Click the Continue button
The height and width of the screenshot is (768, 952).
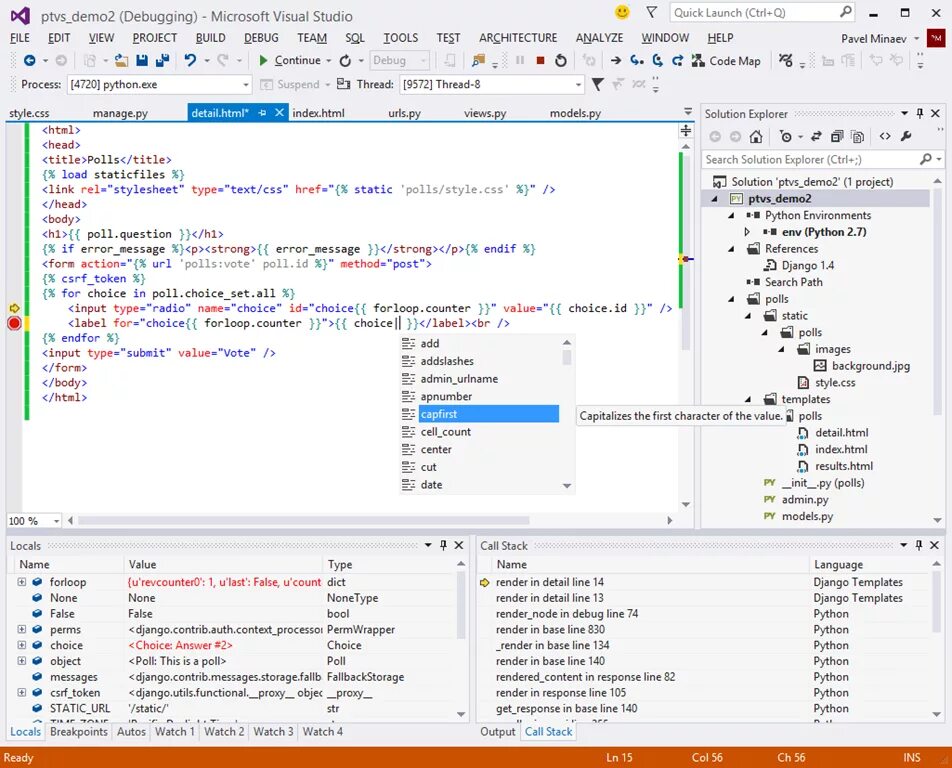pyautogui.click(x=290, y=60)
